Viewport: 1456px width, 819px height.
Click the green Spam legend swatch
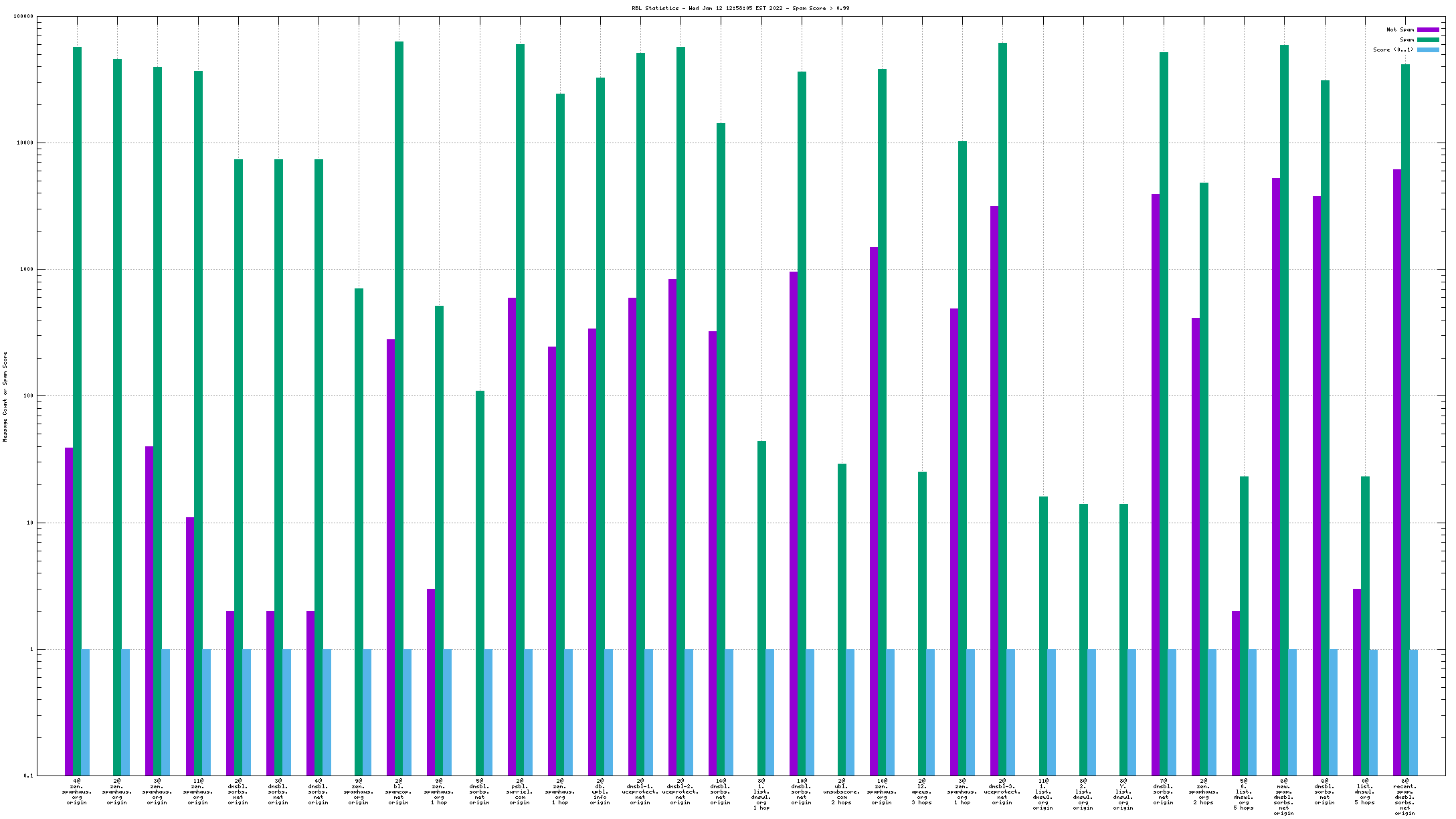tap(1428, 39)
